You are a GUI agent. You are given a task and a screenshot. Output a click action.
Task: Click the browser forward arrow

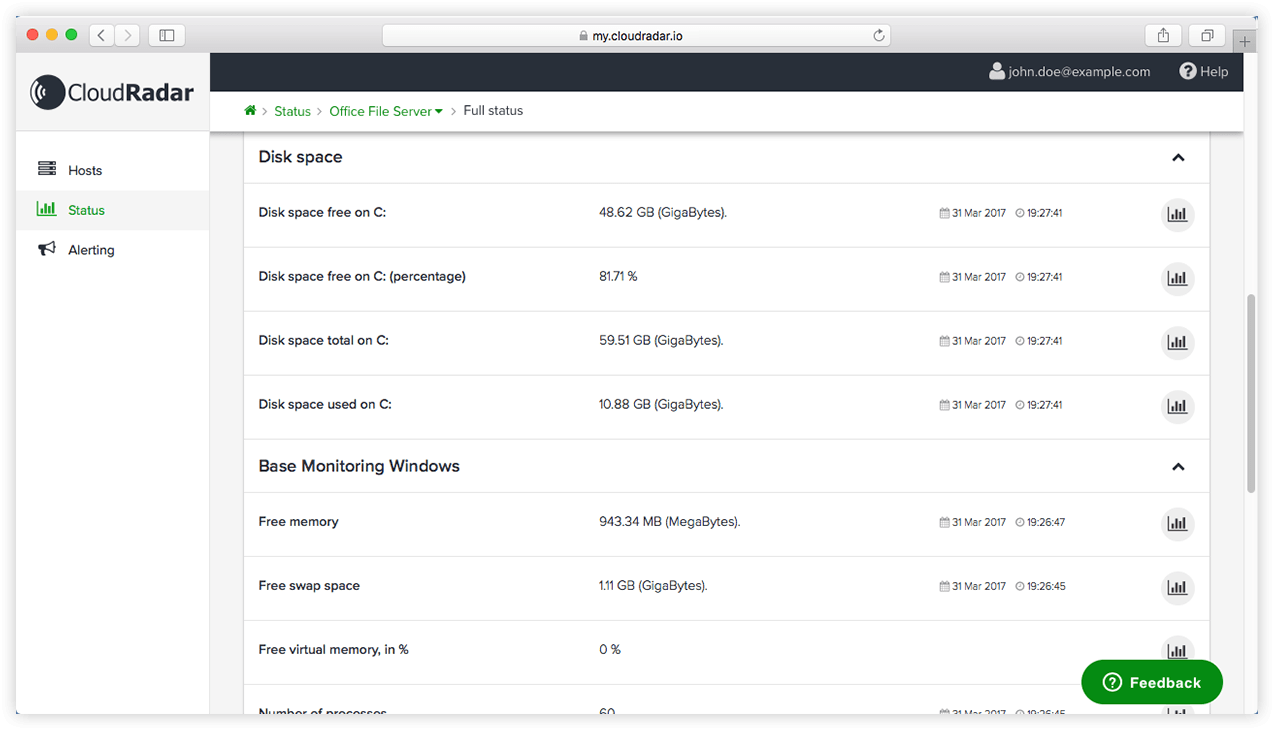127,35
